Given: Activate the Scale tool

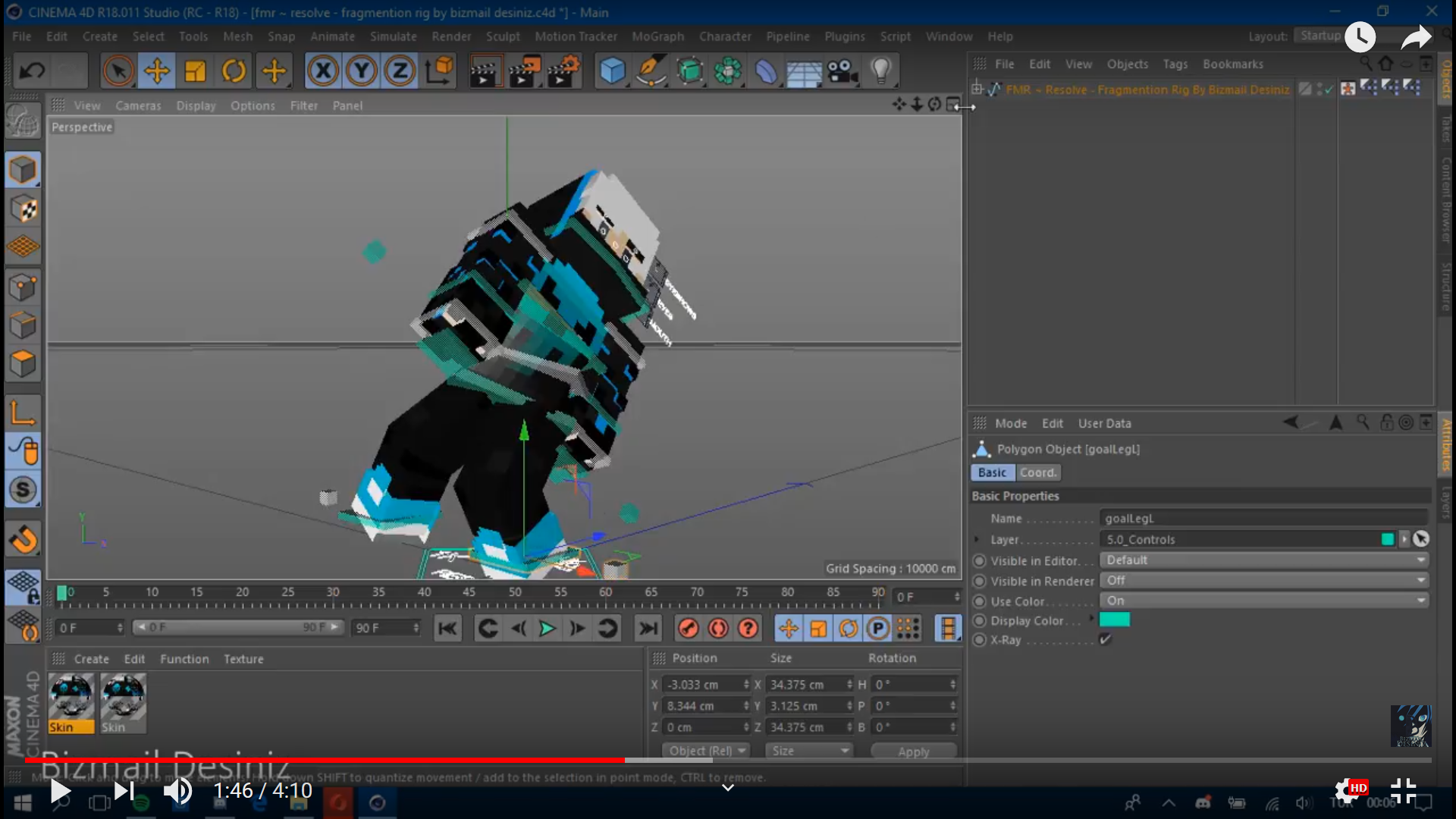Looking at the screenshot, I should [196, 71].
